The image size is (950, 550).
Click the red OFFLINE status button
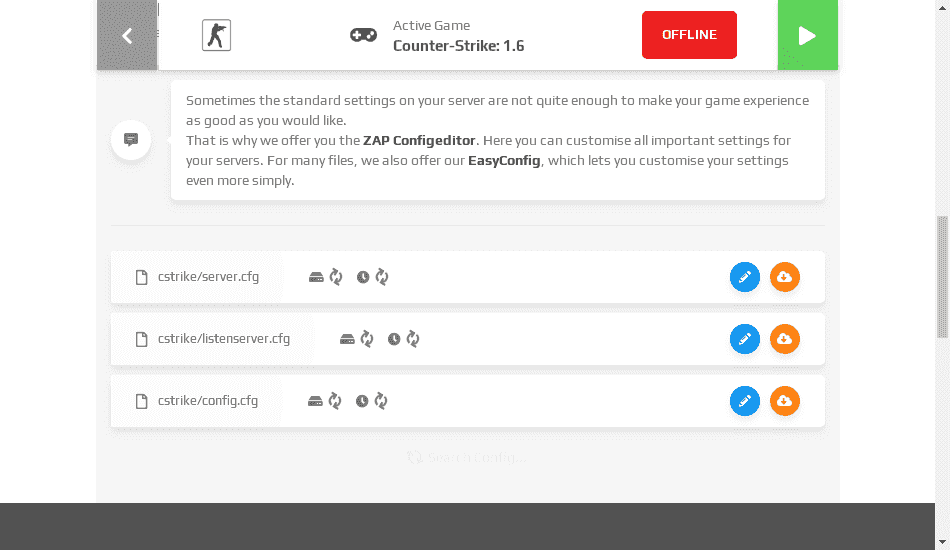[689, 35]
